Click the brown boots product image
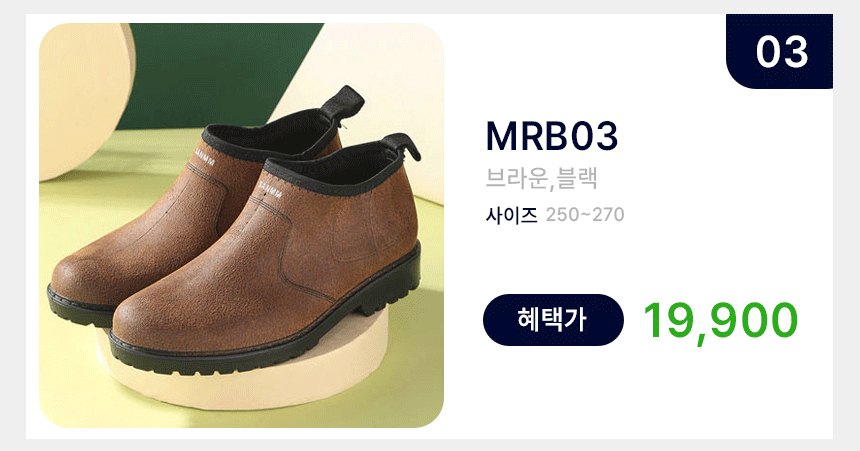 [x=241, y=226]
